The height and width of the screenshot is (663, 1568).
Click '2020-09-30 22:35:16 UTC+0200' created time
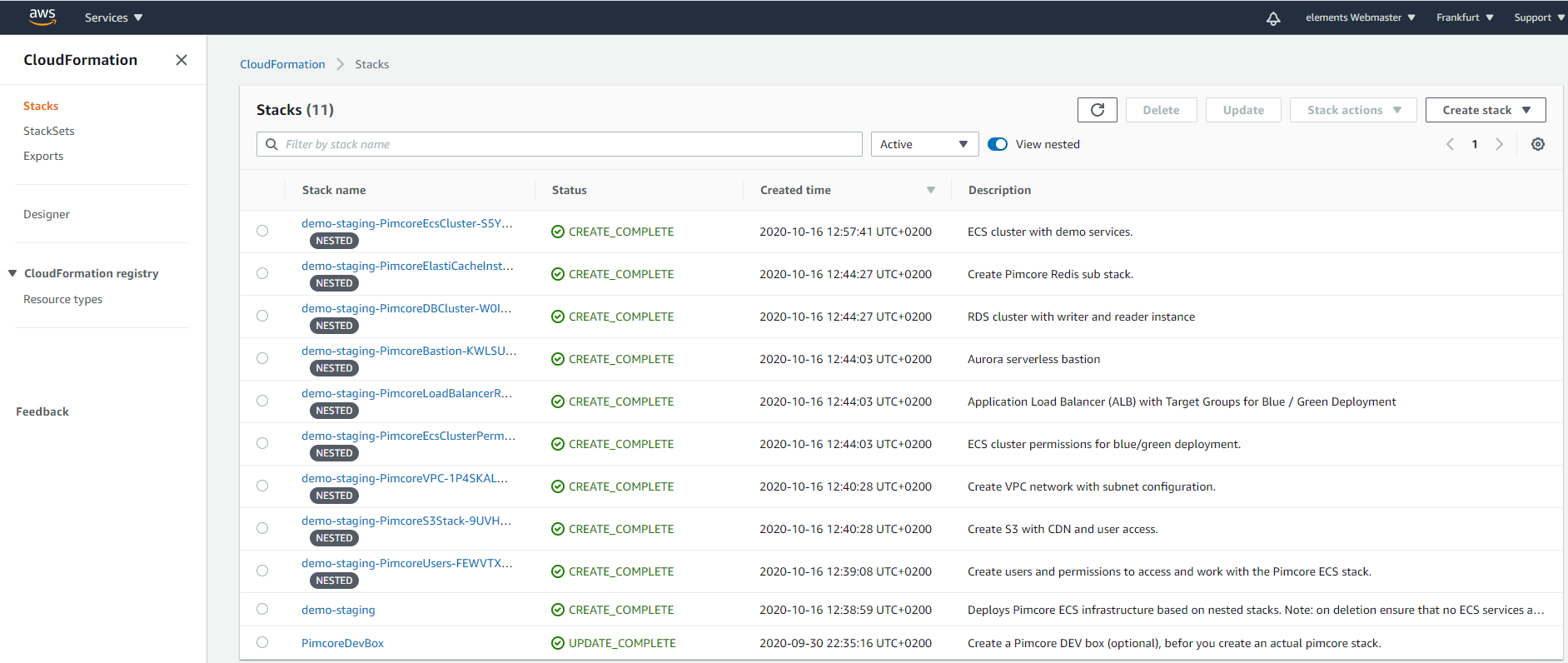pyautogui.click(x=845, y=643)
